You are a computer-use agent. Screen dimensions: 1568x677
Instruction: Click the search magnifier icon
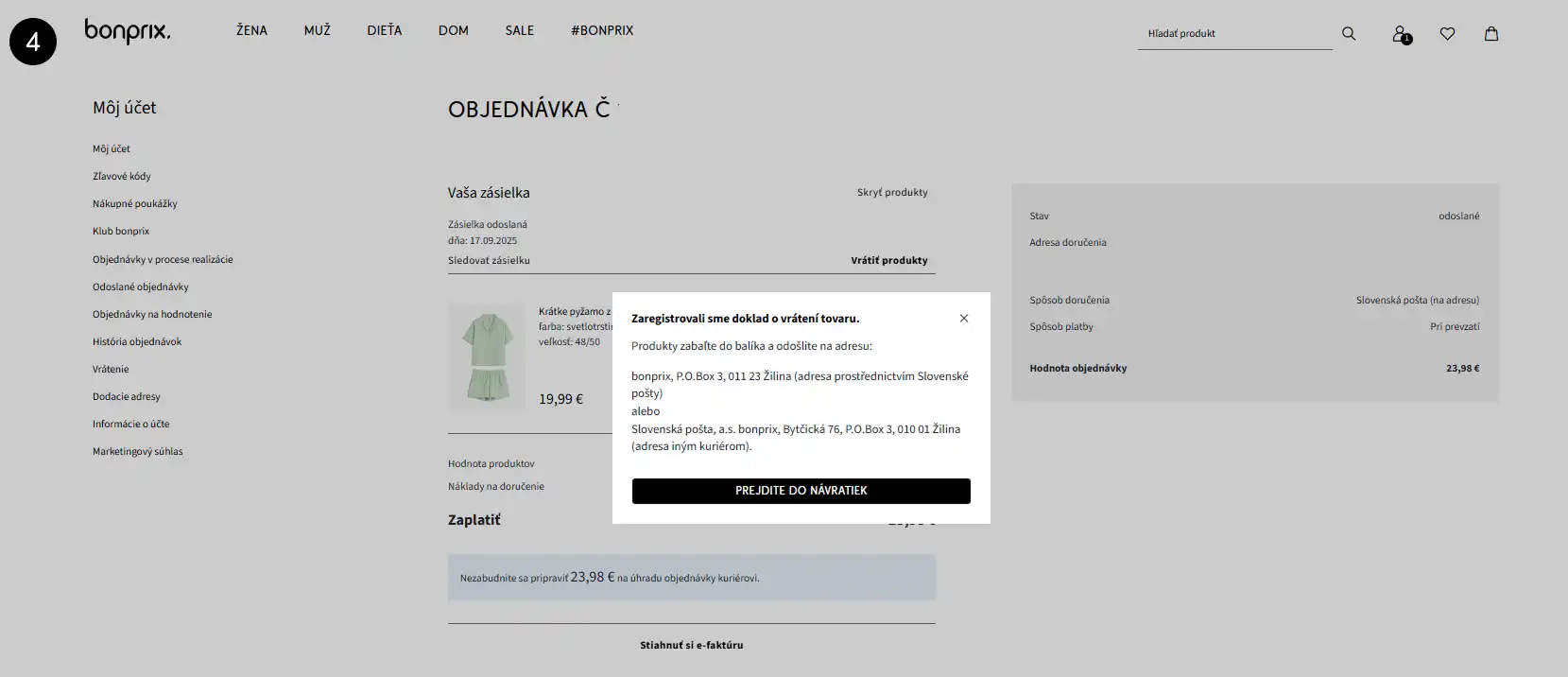1349,34
